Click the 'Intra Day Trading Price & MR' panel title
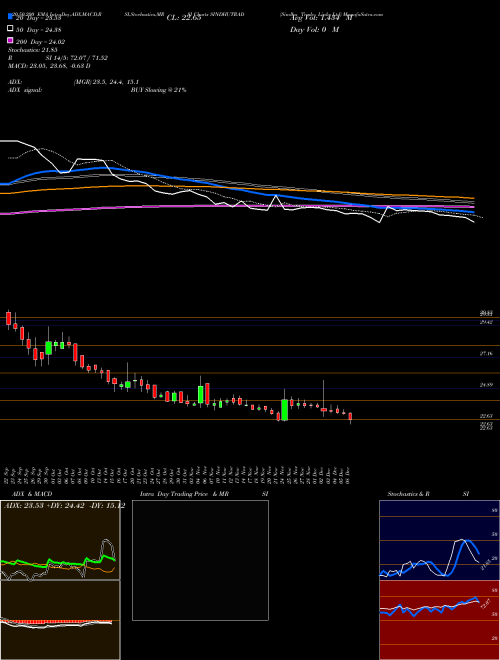The image size is (500, 660). [x=184, y=494]
